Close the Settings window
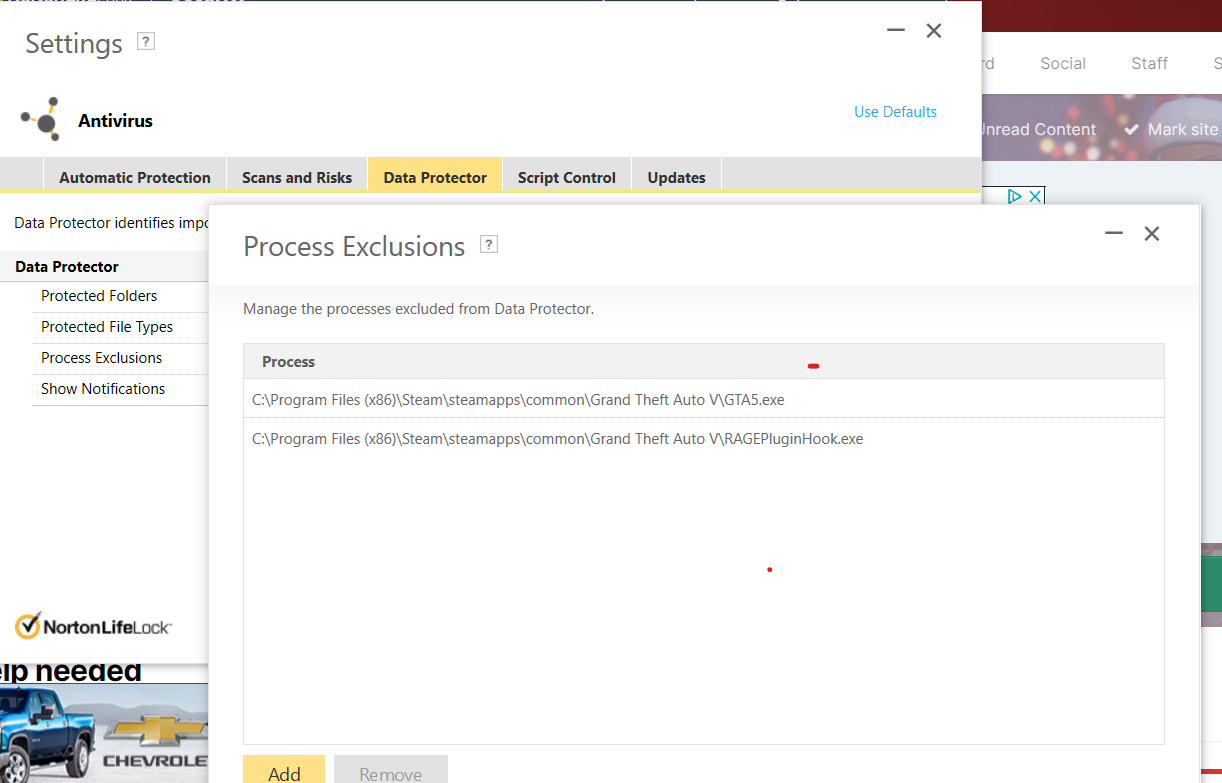Screen dimensions: 1222x783 tap(934, 31)
